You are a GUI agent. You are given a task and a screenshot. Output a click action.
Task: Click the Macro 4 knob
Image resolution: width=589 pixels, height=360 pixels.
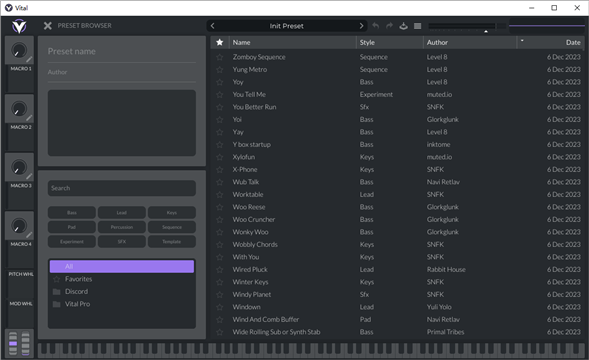tap(18, 226)
